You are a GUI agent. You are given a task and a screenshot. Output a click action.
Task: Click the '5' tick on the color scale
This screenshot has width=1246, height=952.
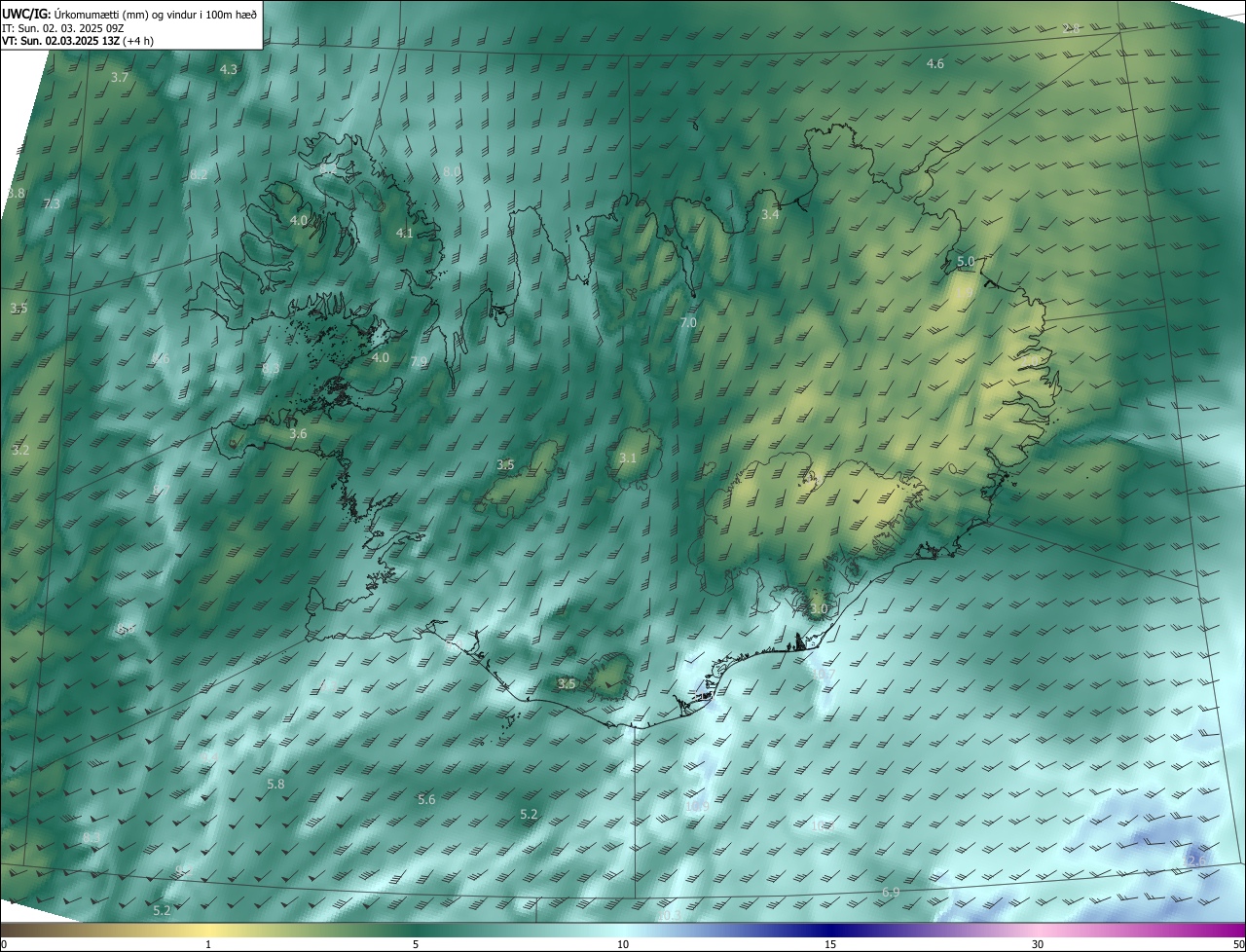(416, 945)
